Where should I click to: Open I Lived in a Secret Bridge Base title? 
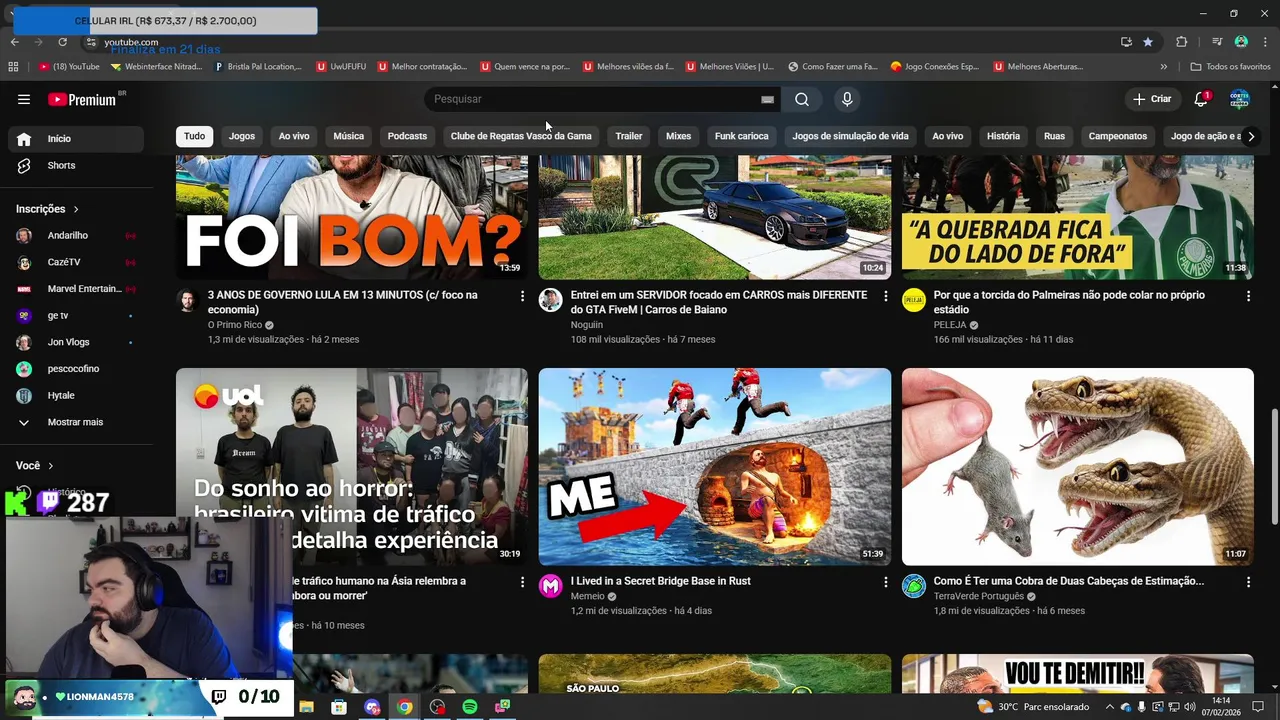pyautogui.click(x=660, y=581)
